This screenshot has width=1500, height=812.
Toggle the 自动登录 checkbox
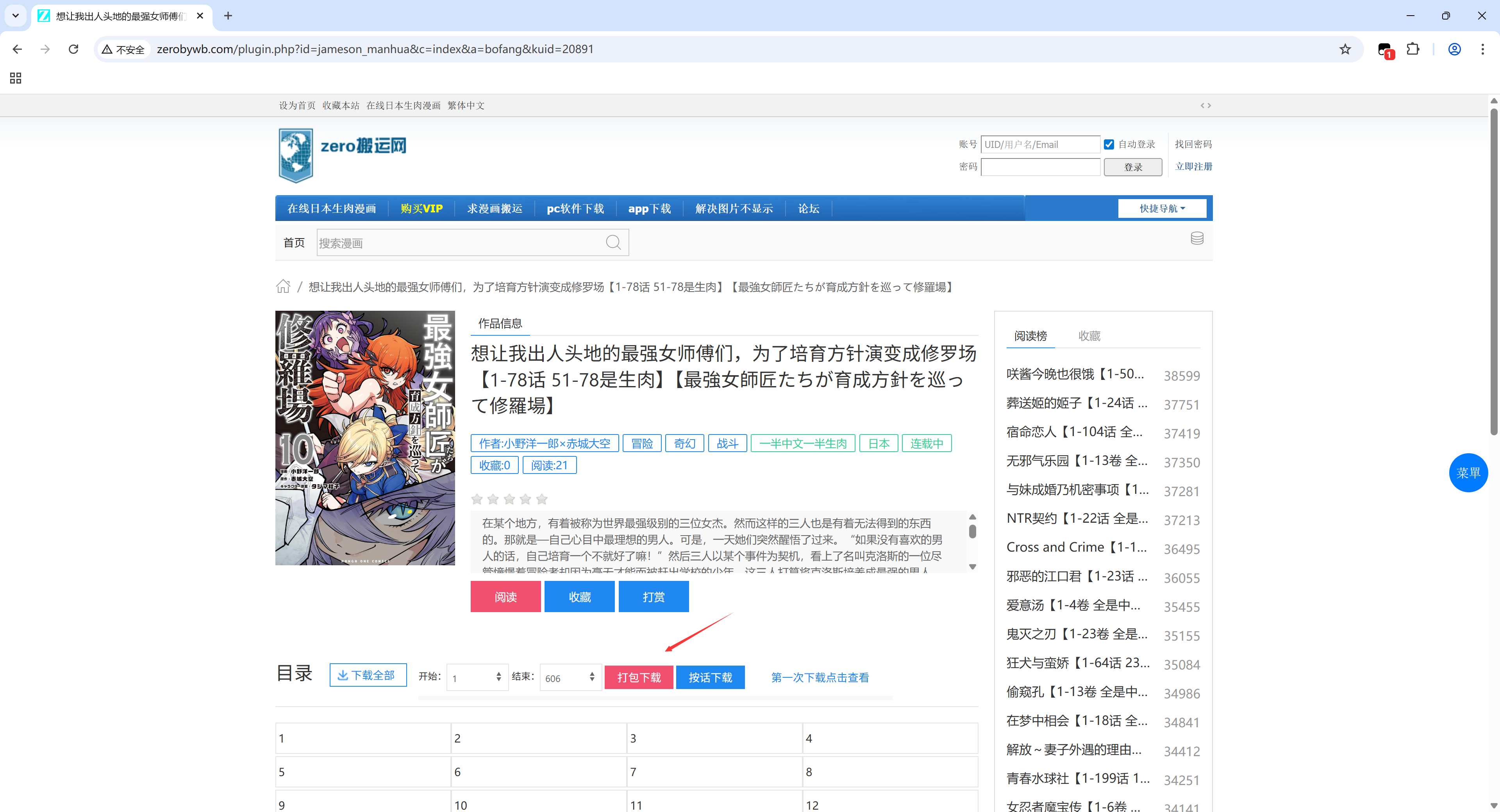(1109, 144)
